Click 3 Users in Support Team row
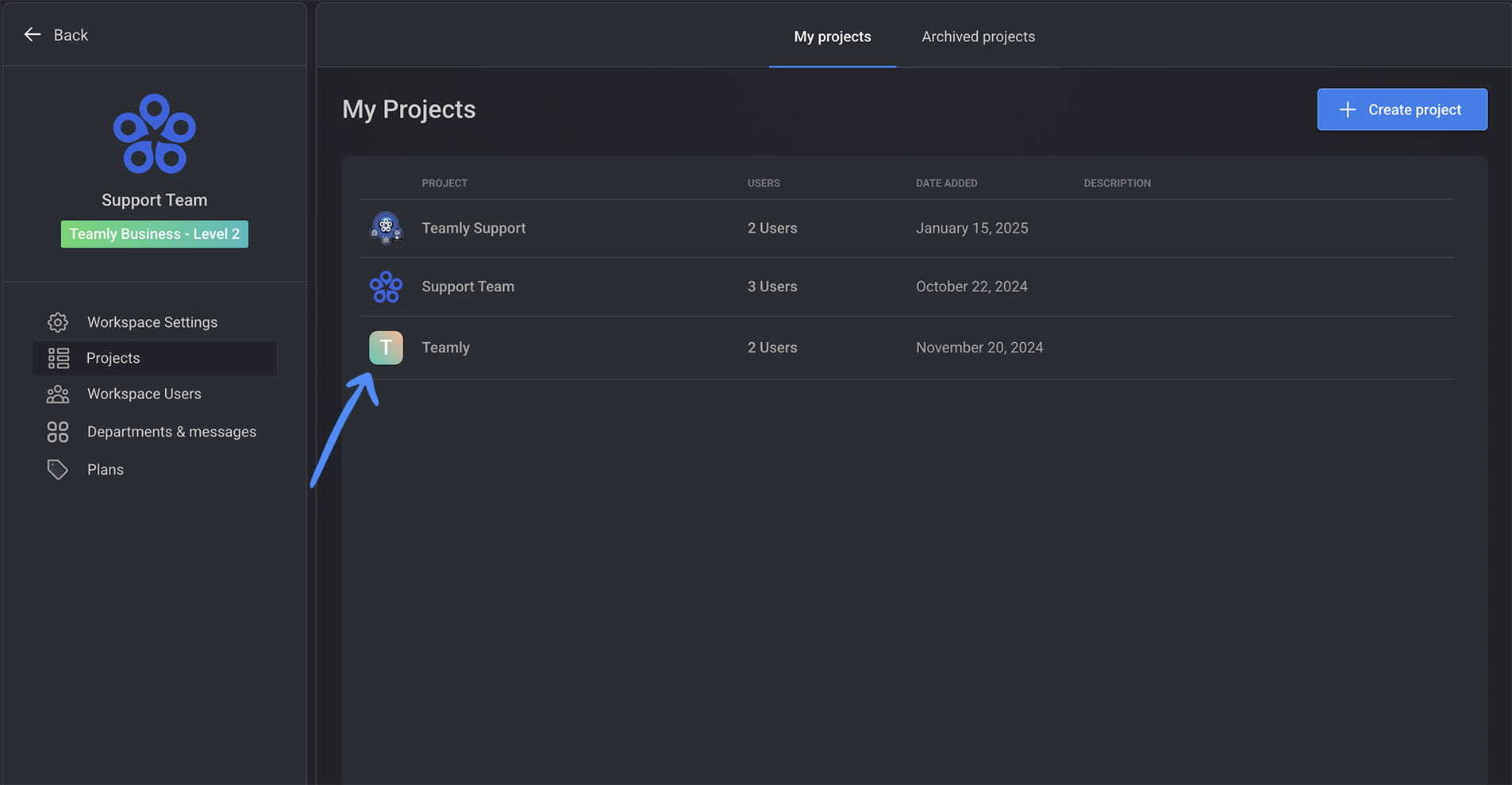Screen dimensions: 1512x785 point(772,287)
